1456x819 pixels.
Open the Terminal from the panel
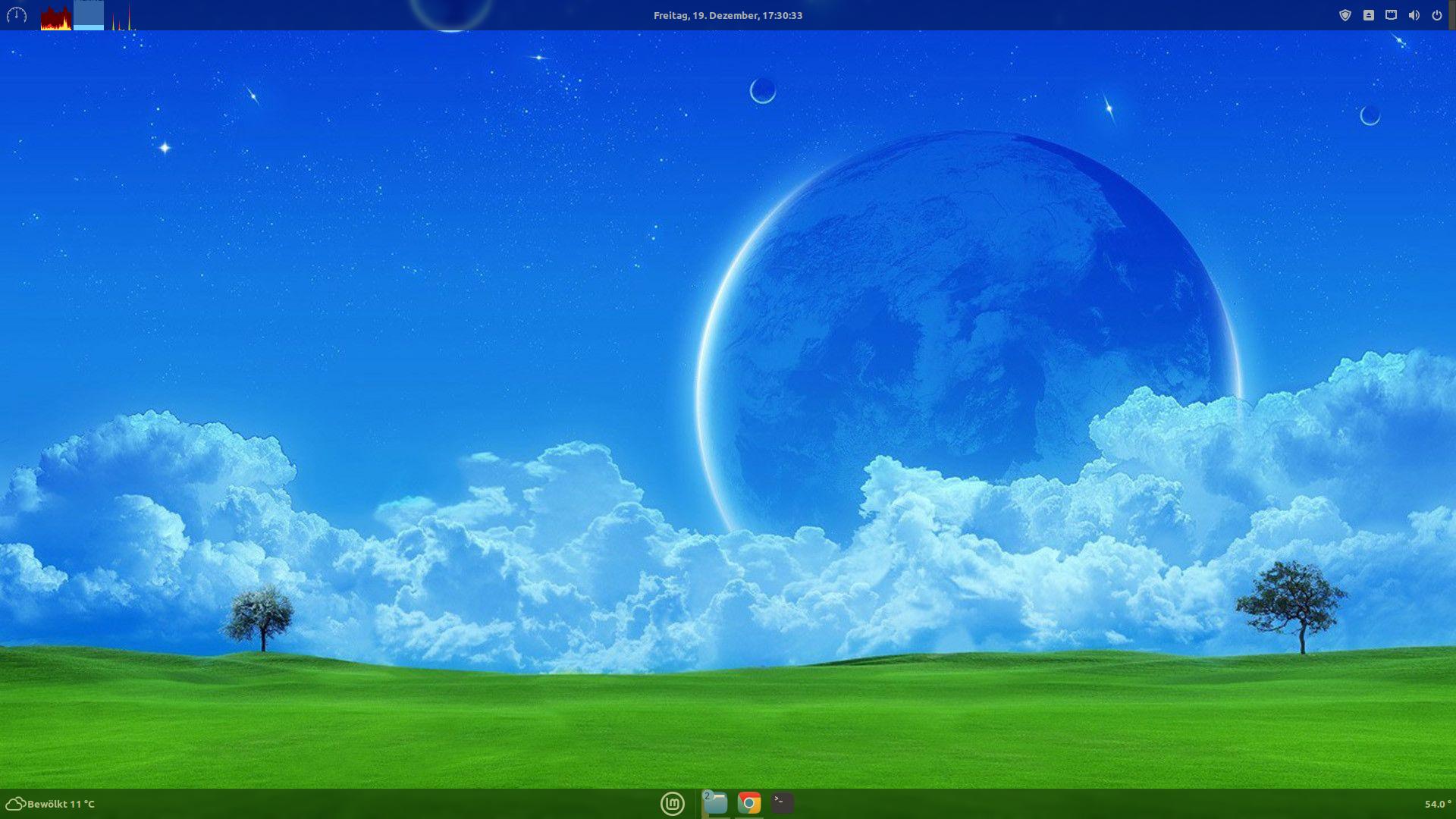click(x=782, y=803)
